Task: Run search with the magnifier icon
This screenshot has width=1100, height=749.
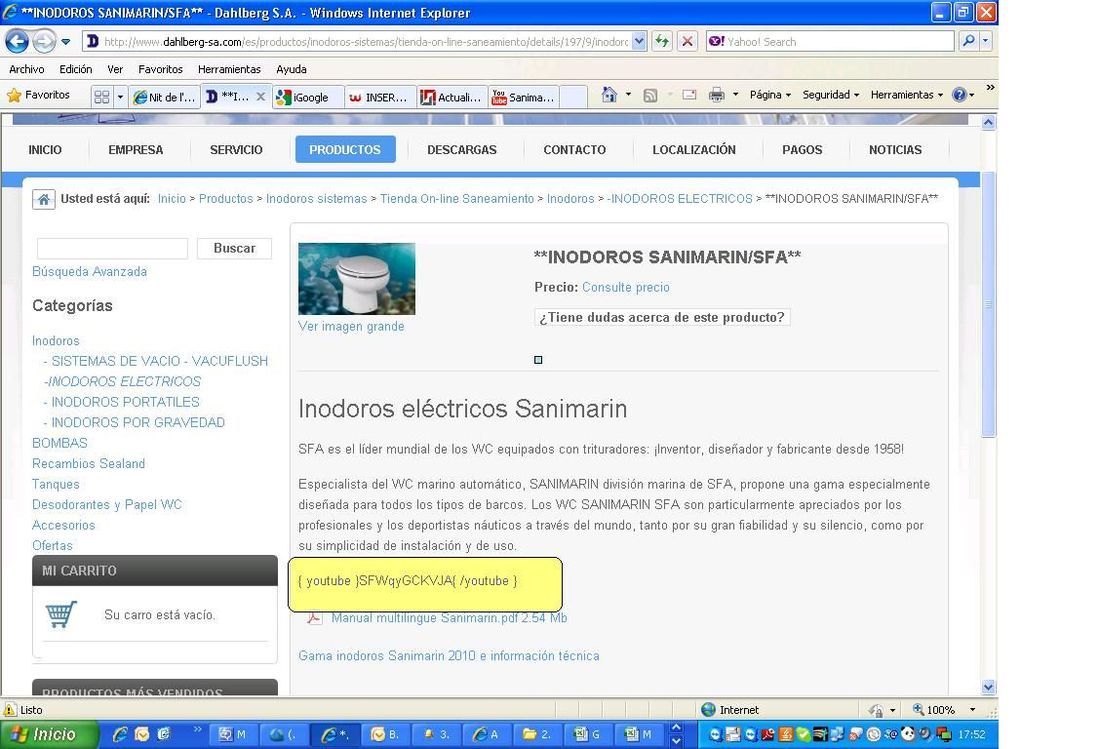Action: pos(969,41)
